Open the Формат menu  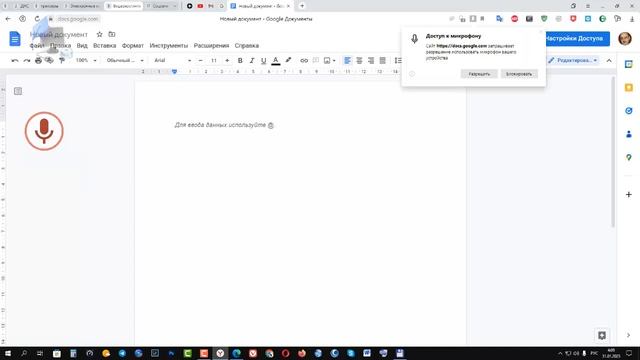pos(133,46)
